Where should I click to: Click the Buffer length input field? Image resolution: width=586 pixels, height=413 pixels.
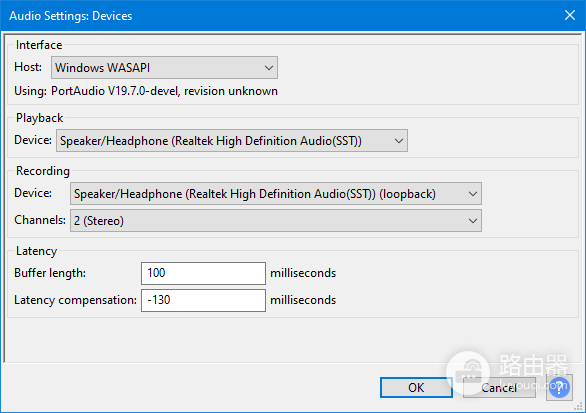[203, 273]
